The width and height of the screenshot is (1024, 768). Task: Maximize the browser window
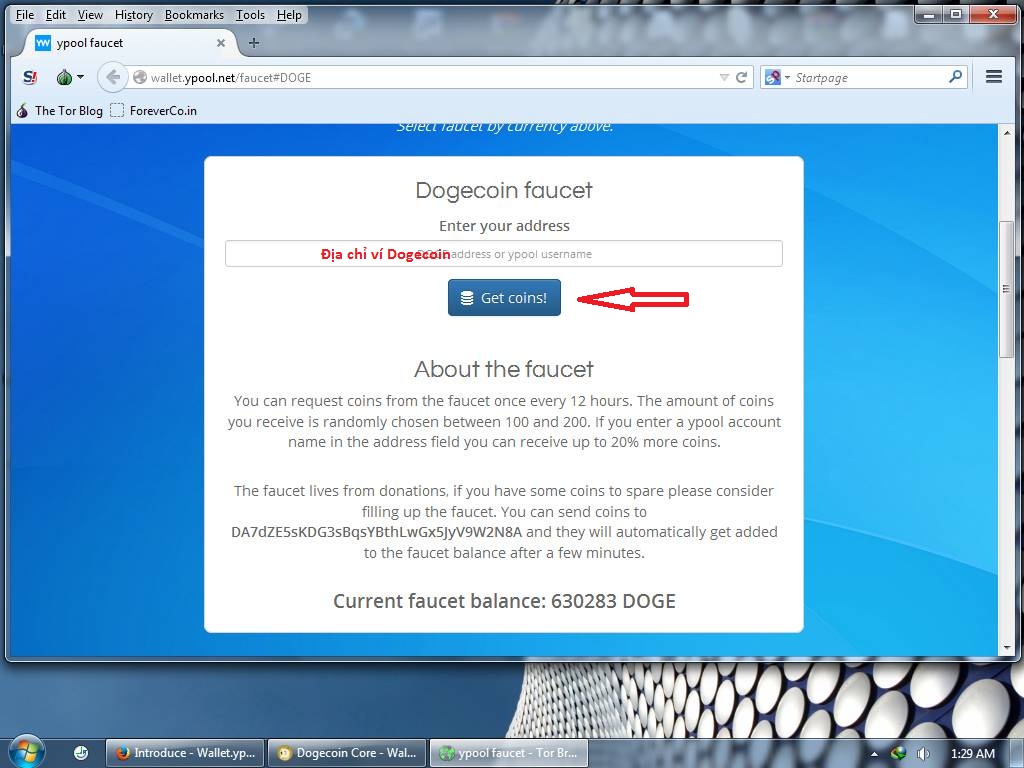pyautogui.click(x=955, y=14)
